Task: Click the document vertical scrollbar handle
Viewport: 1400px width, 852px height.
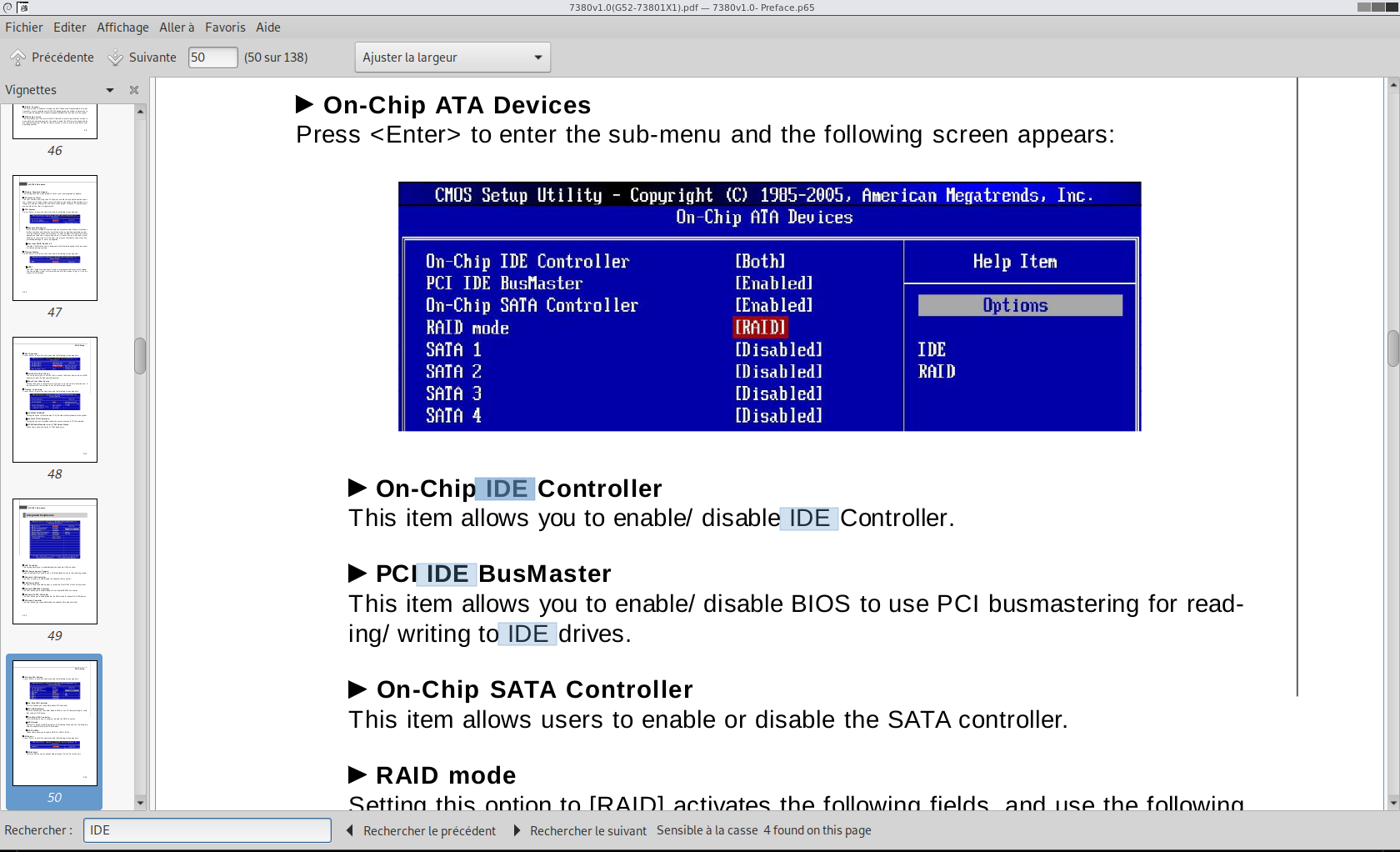Action: tap(1392, 348)
